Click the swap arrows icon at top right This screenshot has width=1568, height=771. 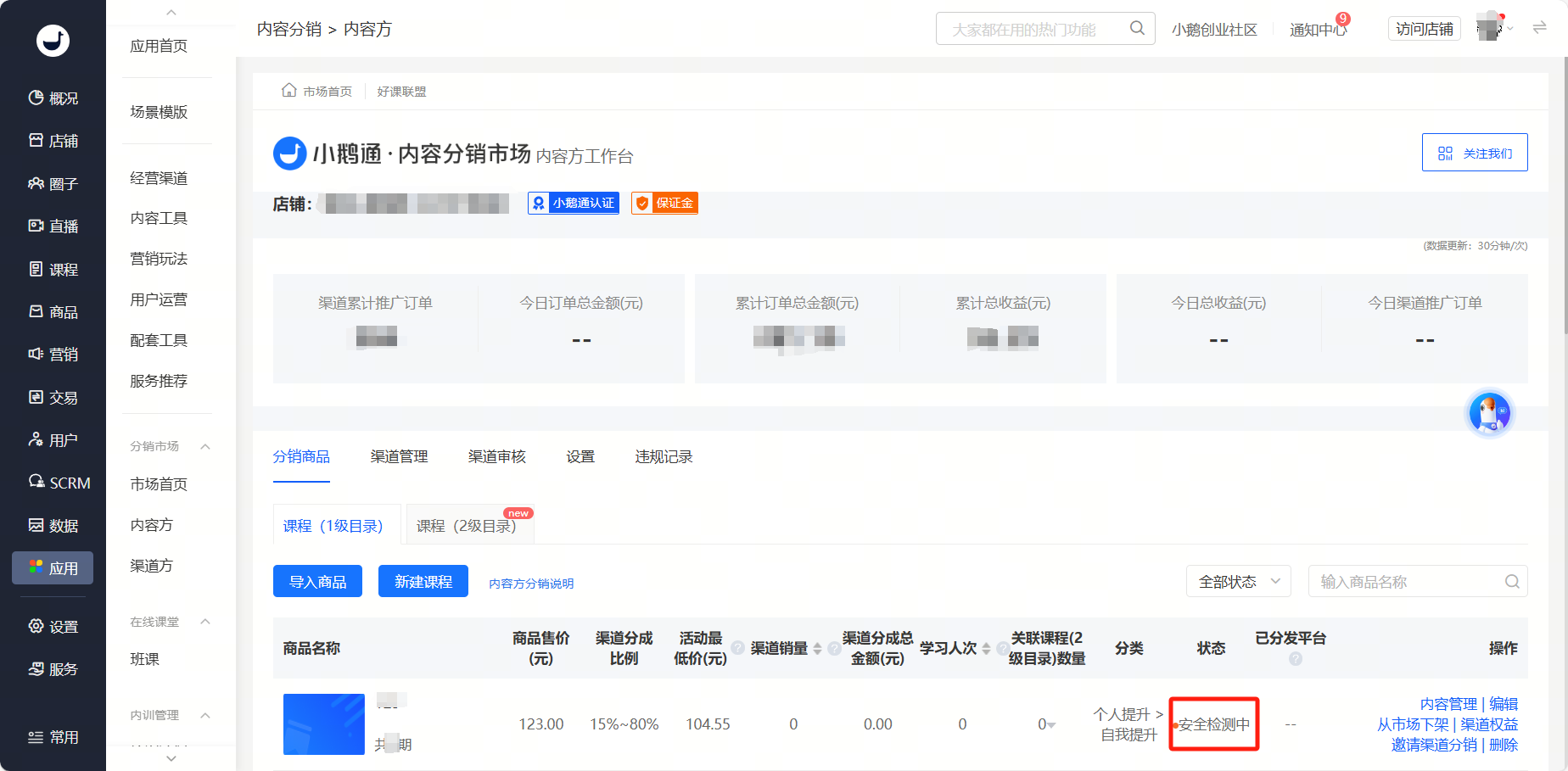click(x=1539, y=28)
